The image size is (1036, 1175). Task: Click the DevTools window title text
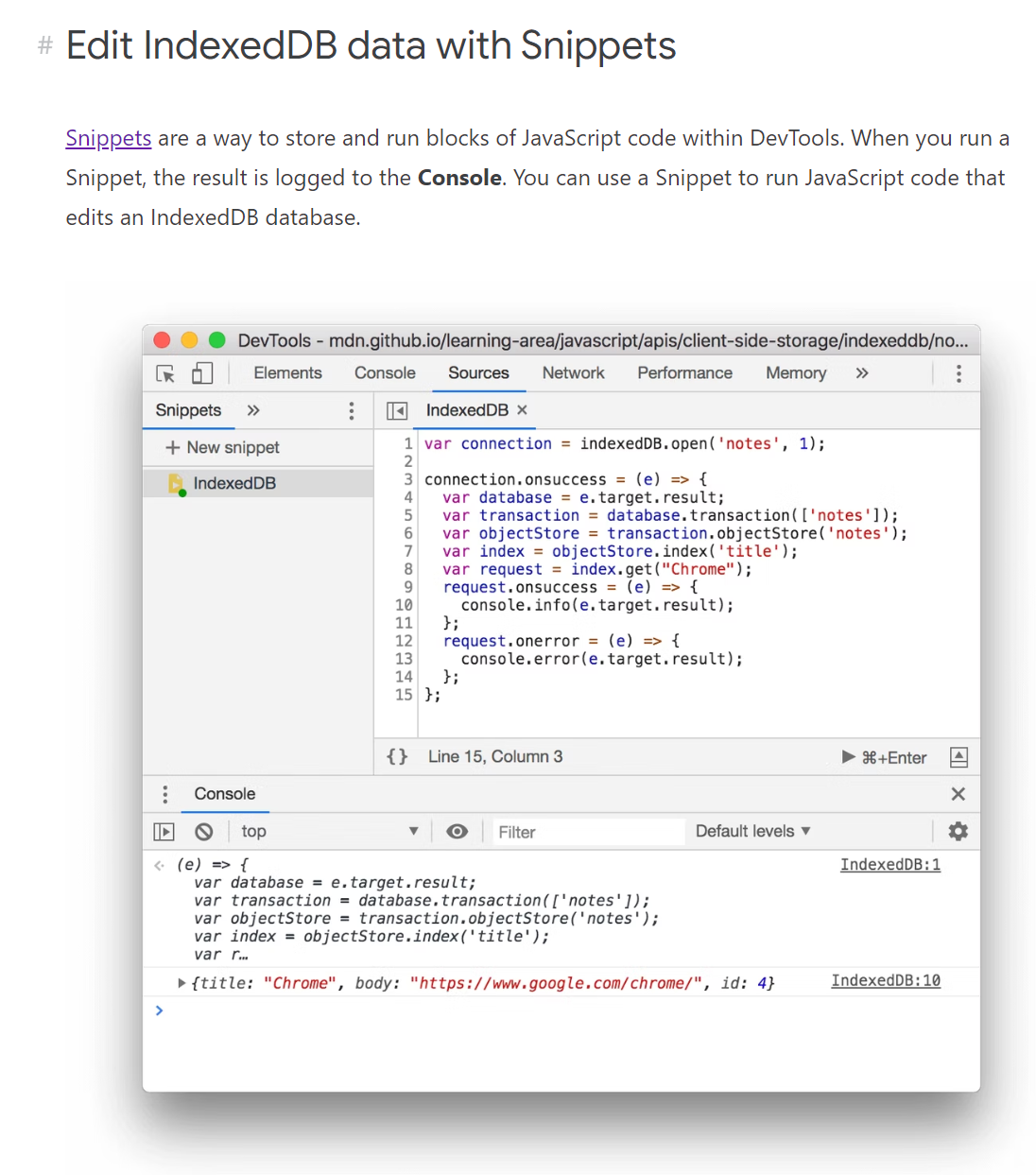(603, 340)
